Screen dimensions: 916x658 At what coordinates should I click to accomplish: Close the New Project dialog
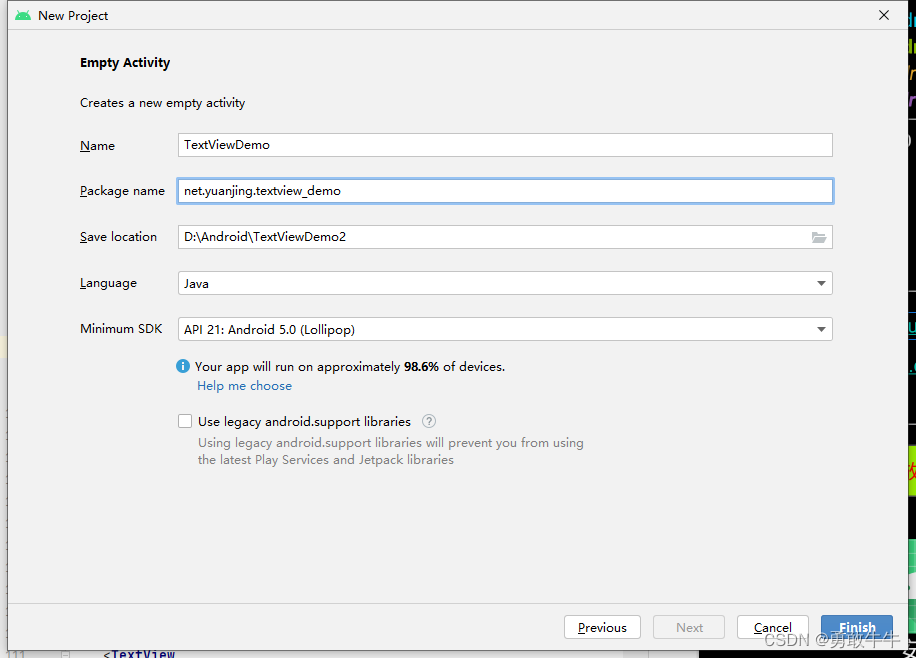pos(884,16)
